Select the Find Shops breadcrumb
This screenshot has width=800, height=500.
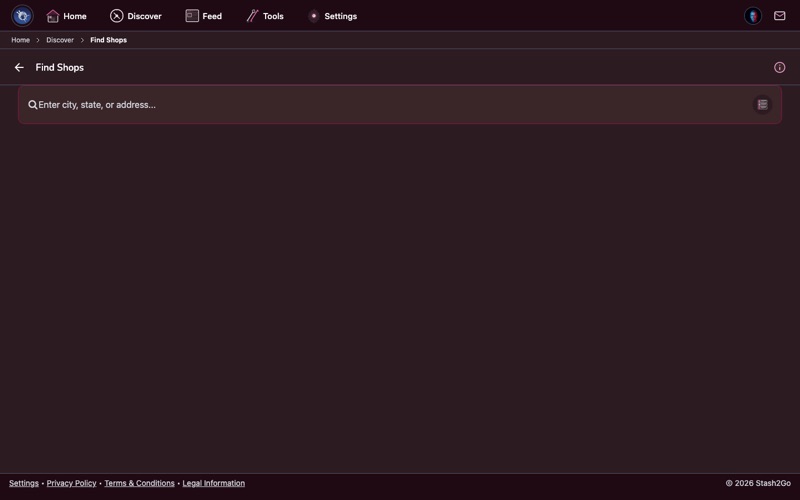pos(108,40)
